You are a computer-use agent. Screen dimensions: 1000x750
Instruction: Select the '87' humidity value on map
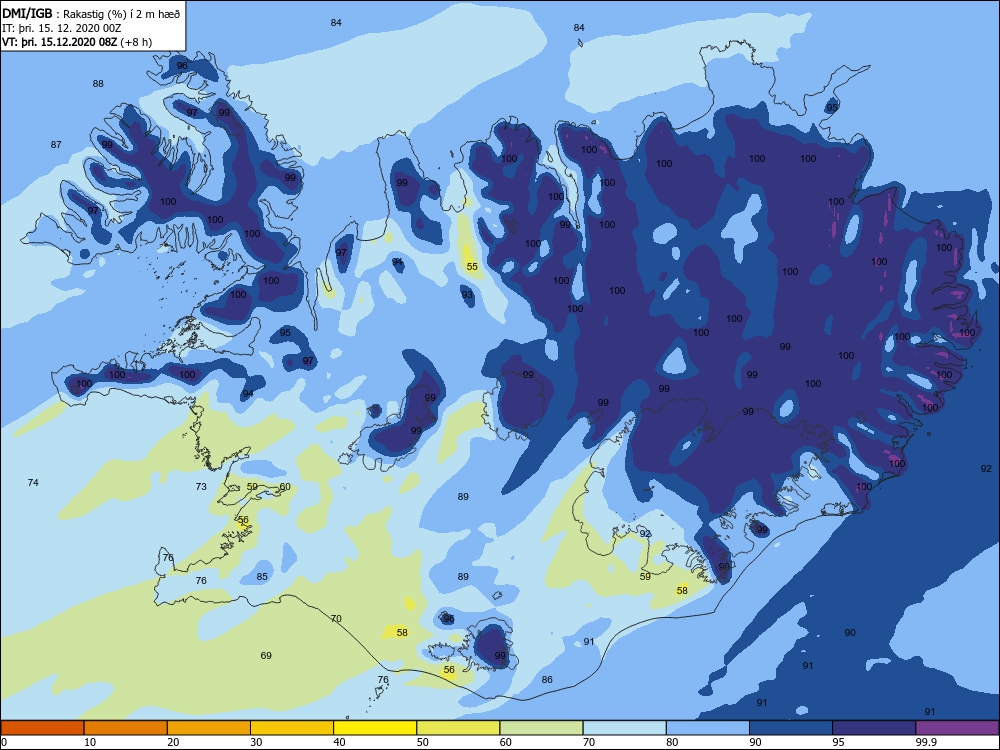pyautogui.click(x=56, y=145)
